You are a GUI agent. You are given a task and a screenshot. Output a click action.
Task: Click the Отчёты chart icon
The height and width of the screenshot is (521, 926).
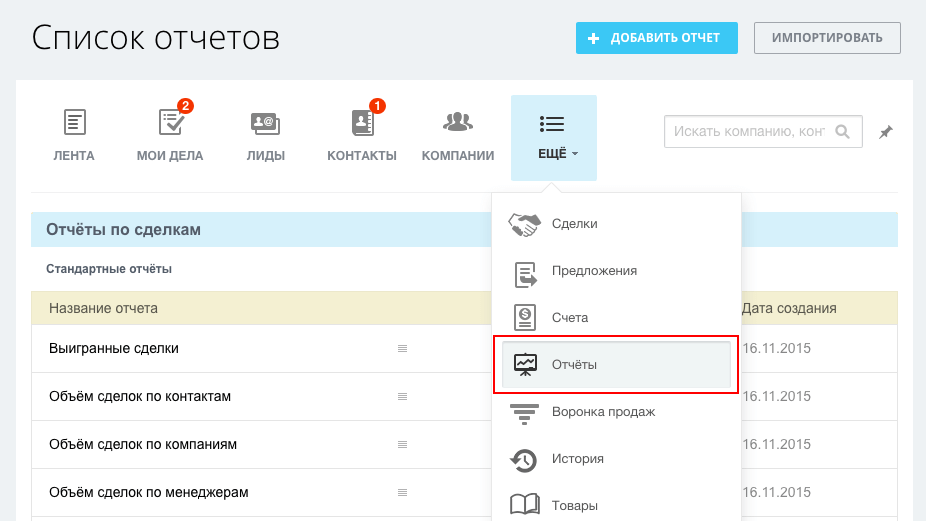point(525,364)
